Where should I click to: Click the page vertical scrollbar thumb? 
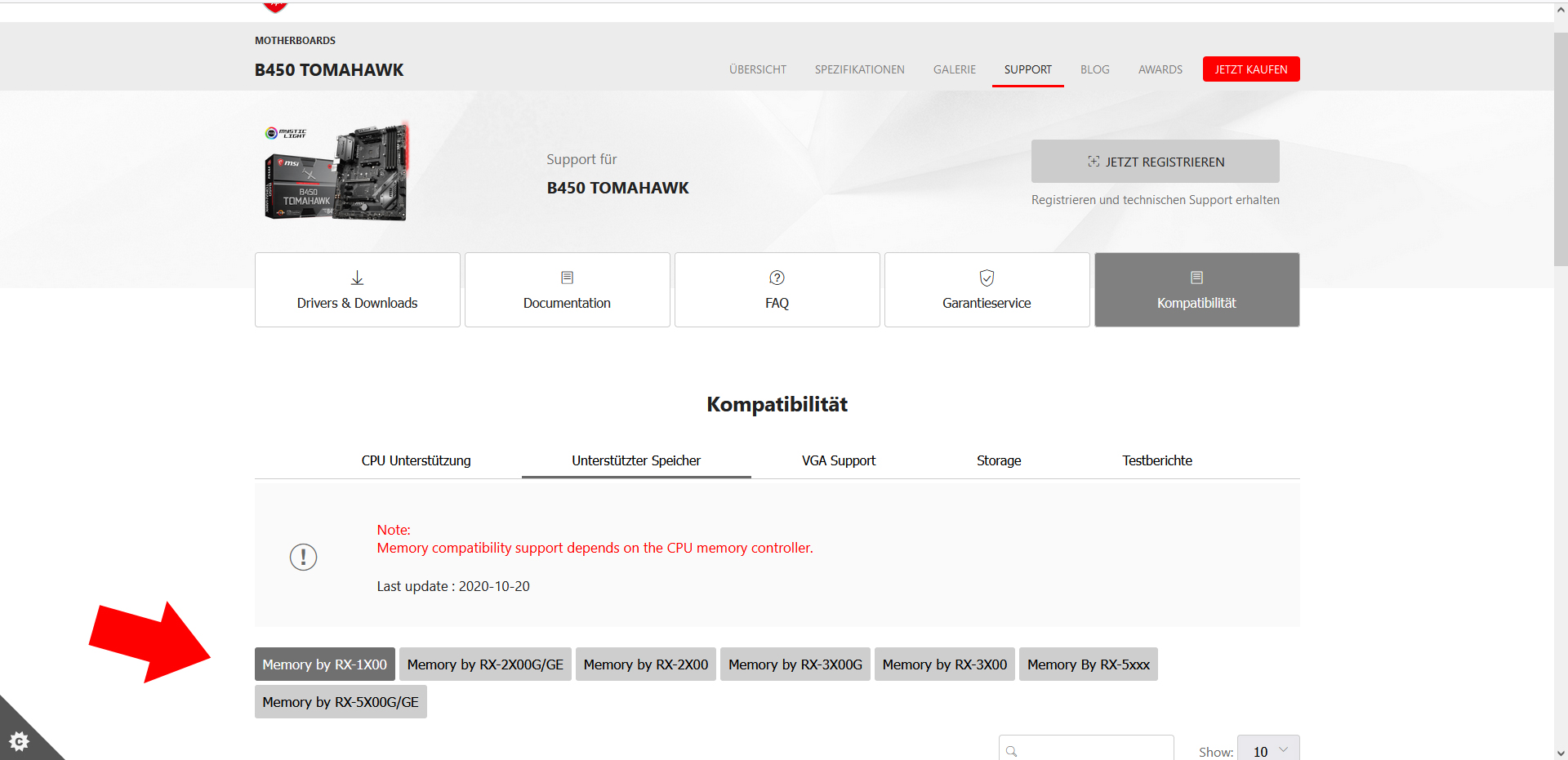pos(1561,149)
